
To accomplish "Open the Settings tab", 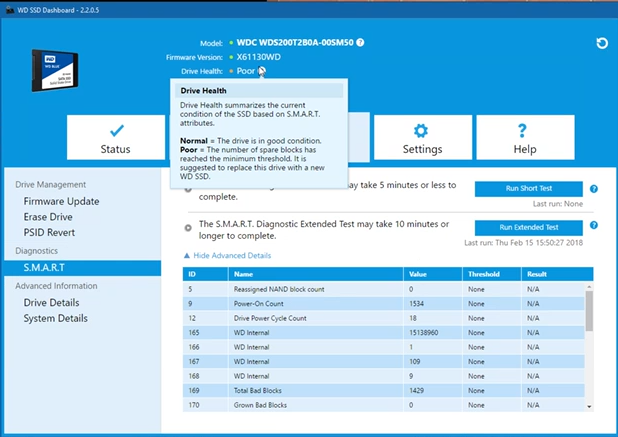I will (x=423, y=138).
